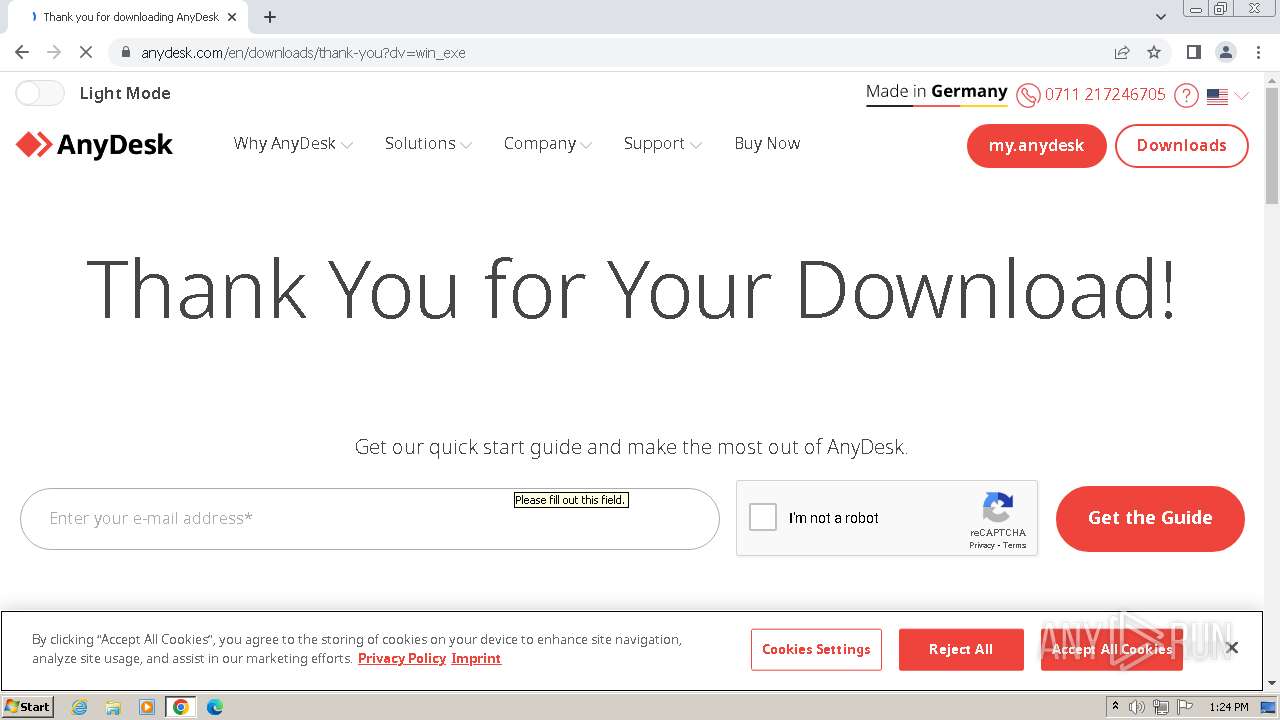Image resolution: width=1280 pixels, height=720 pixels.
Task: Open Microsoft Edge from the taskbar
Action: [x=214, y=707]
